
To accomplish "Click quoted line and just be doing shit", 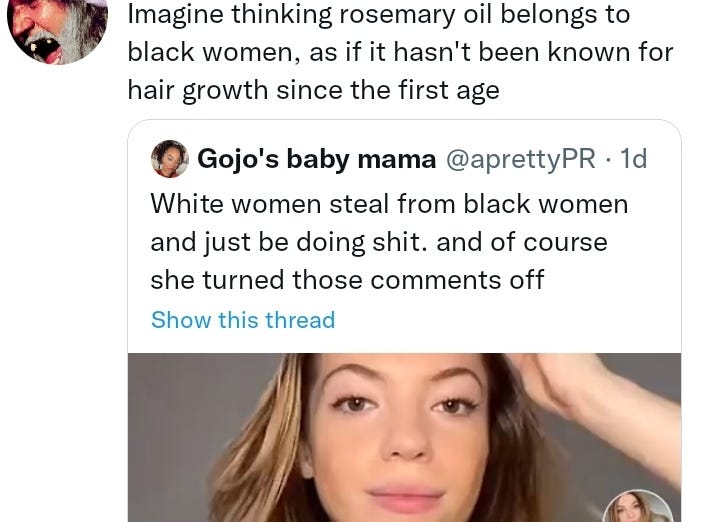I will coord(379,243).
